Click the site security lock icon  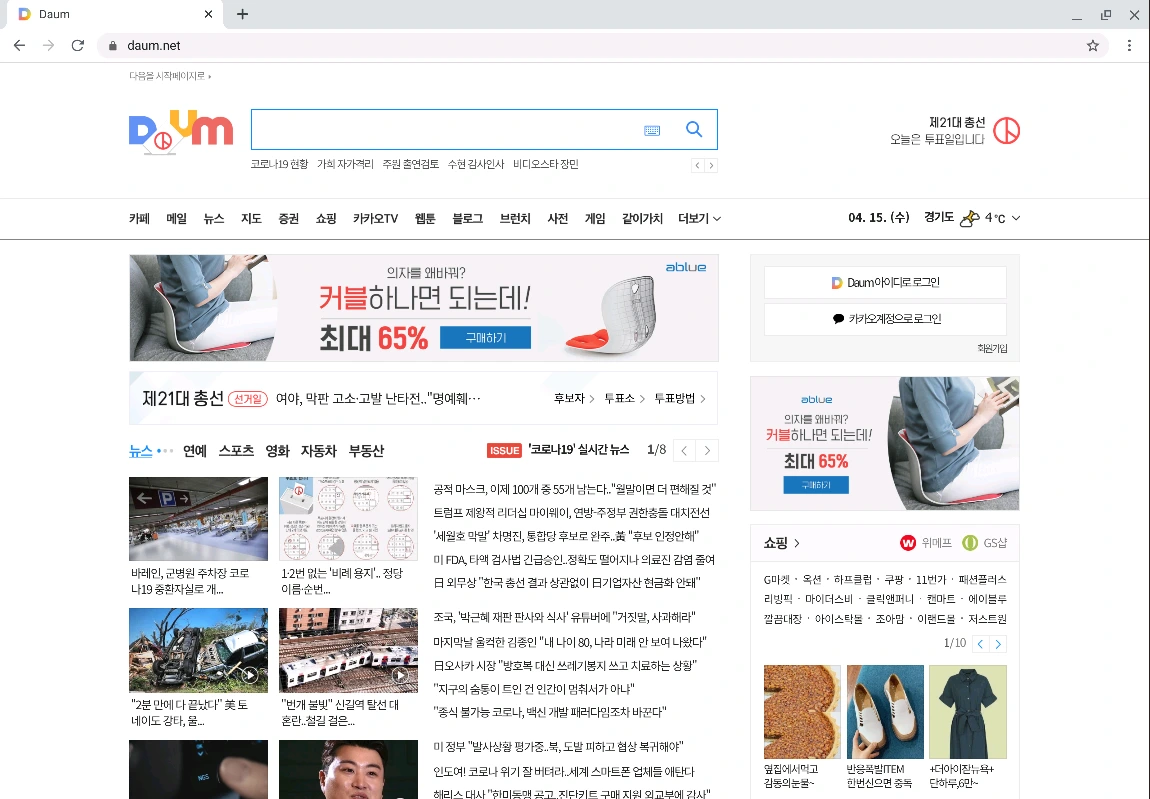[112, 45]
